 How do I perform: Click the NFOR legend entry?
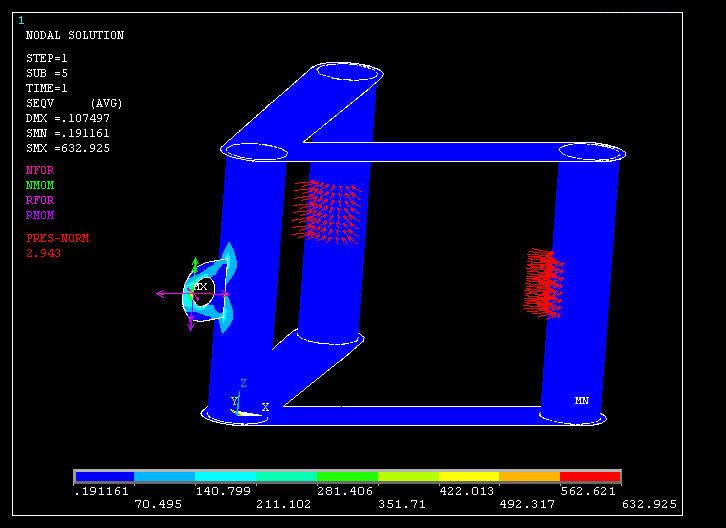click(x=40, y=170)
